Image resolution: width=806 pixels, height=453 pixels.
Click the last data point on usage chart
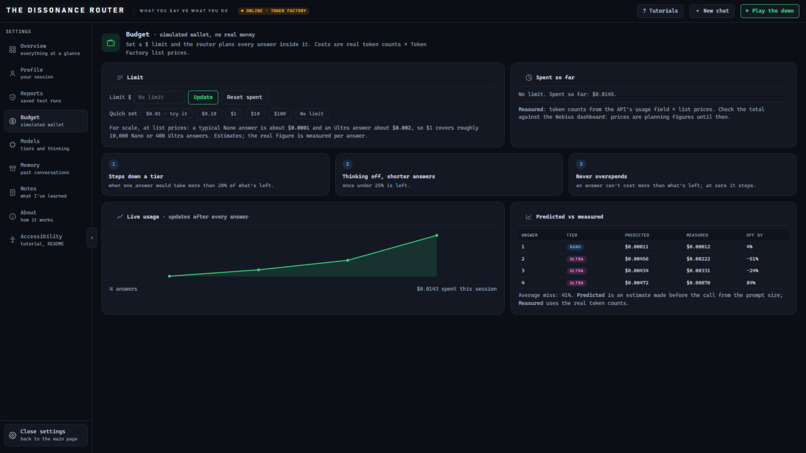[x=437, y=235]
